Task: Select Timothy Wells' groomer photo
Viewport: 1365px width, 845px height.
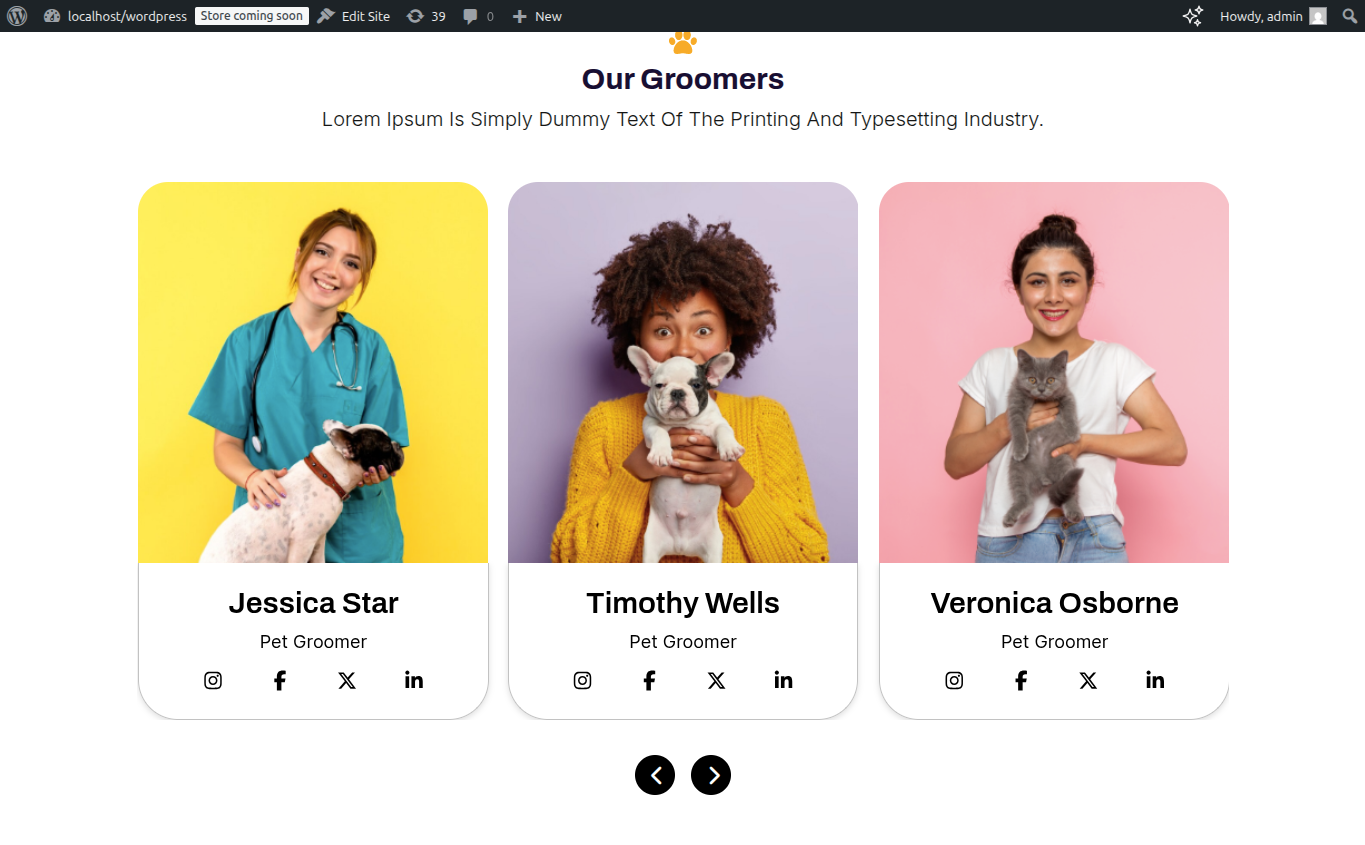Action: click(683, 372)
